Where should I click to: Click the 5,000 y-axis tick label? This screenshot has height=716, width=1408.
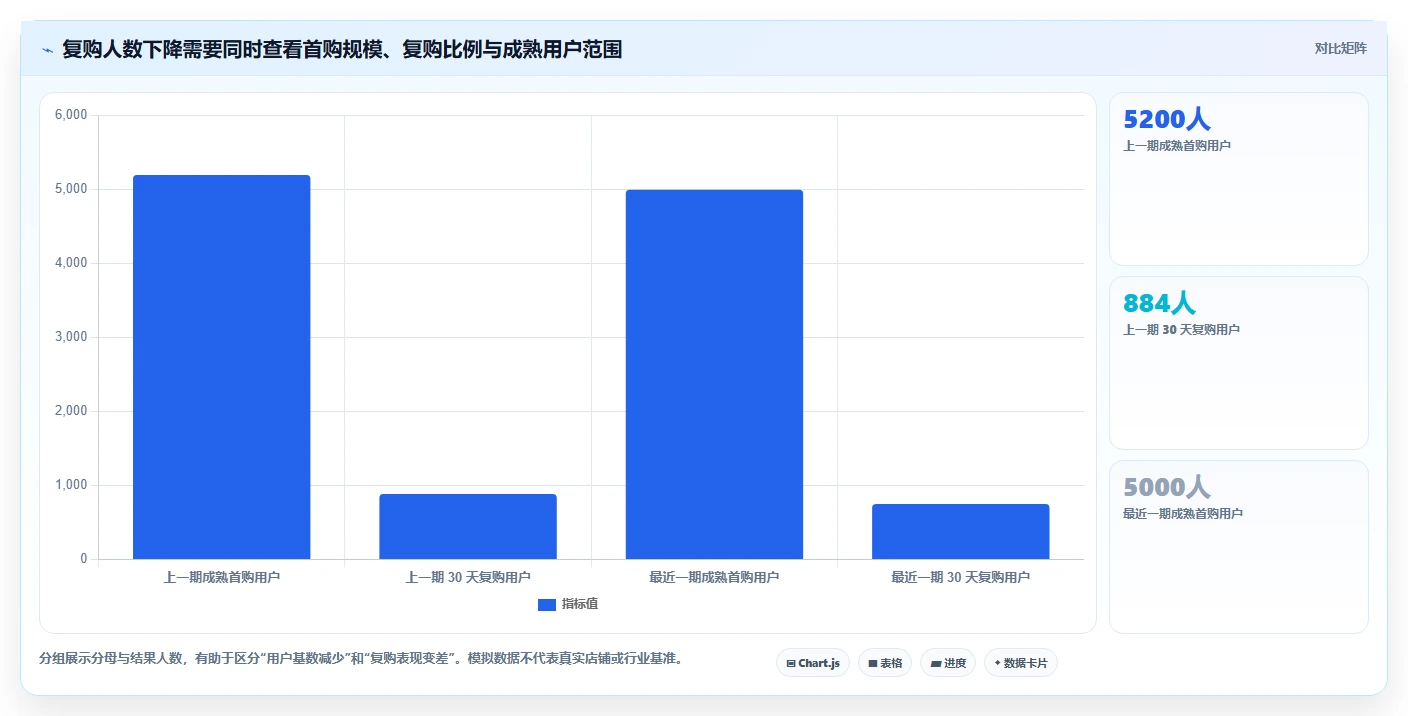71,189
